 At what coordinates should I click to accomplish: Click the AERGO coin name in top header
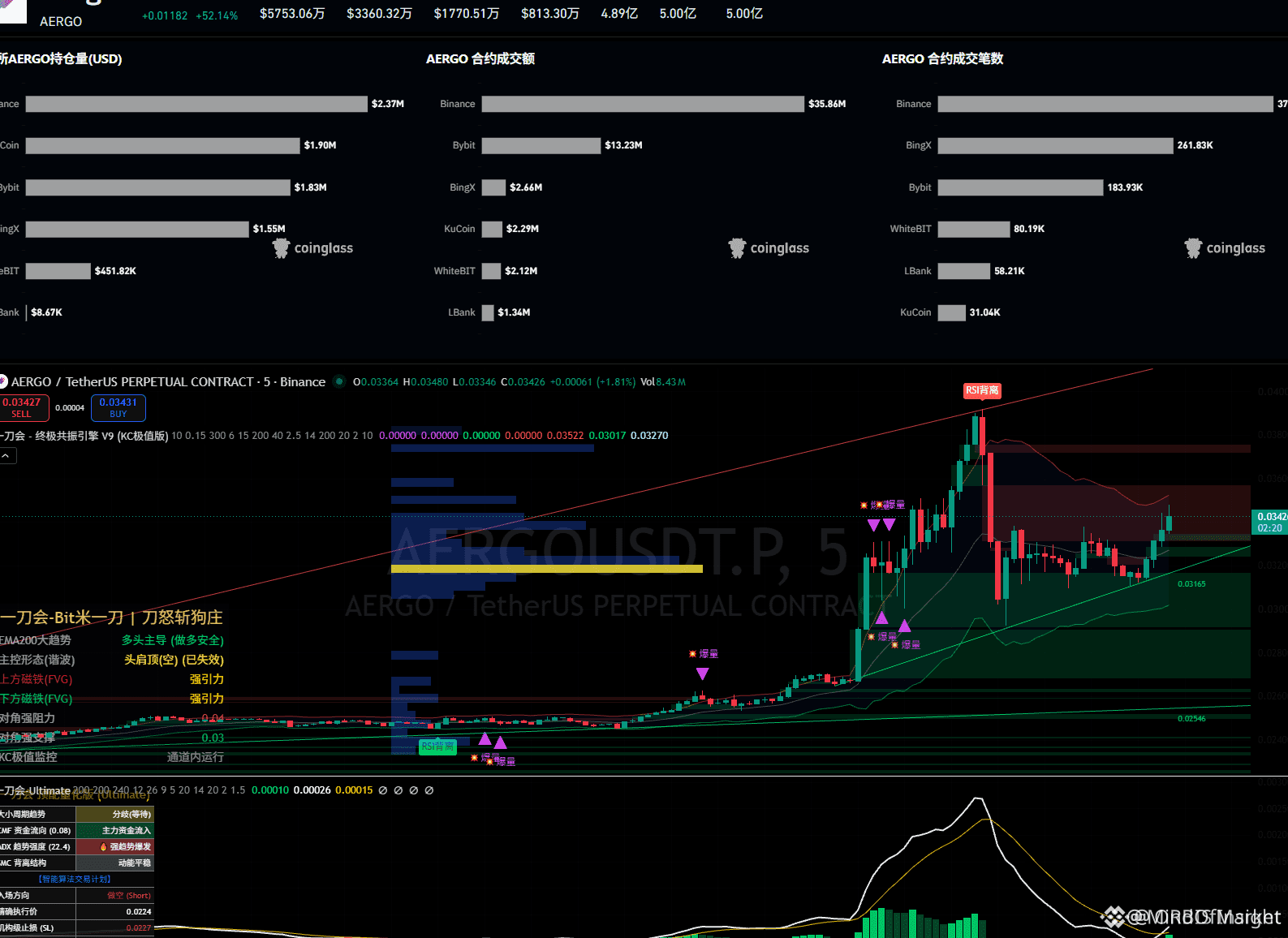pos(61,21)
